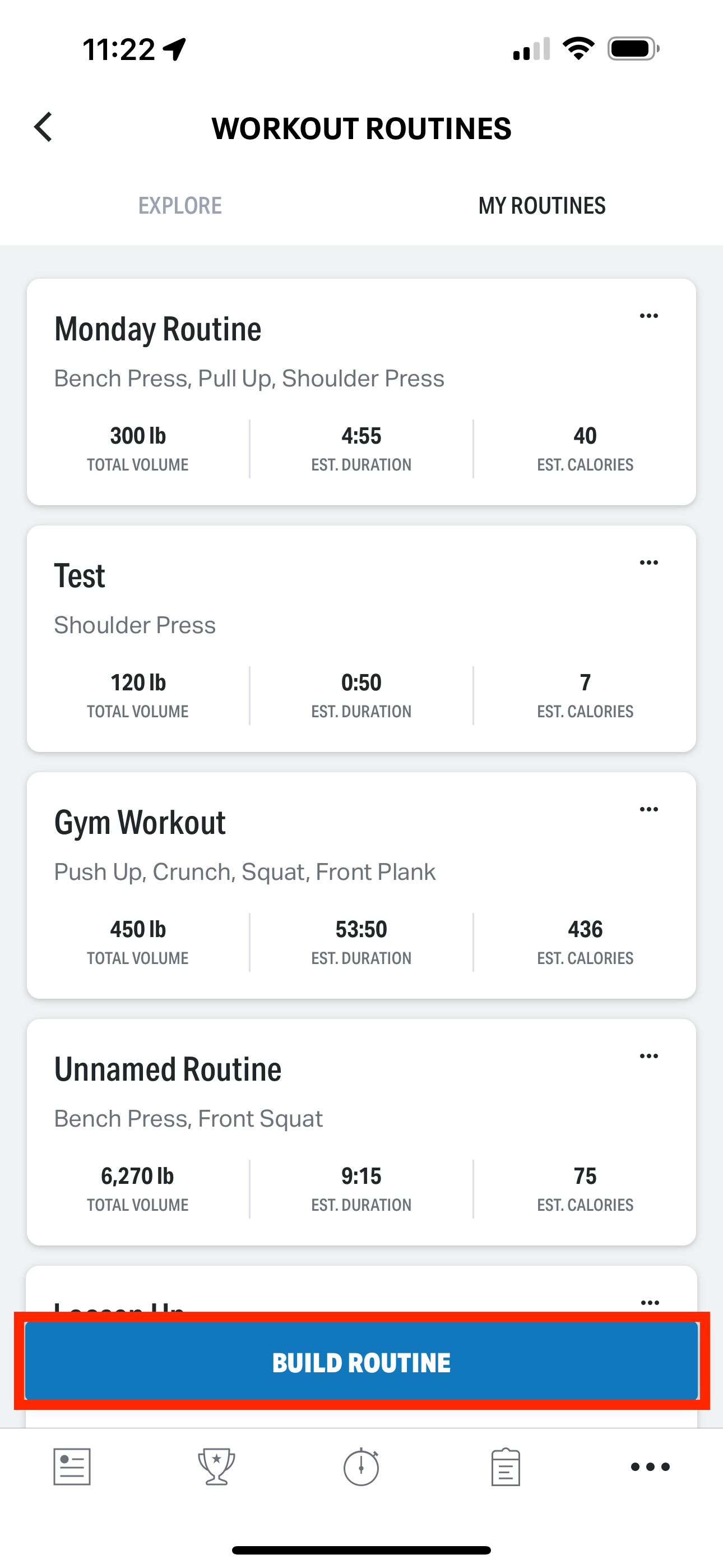Image resolution: width=723 pixels, height=1568 pixels.
Task: Tap the stopwatch record icon
Action: click(361, 1467)
